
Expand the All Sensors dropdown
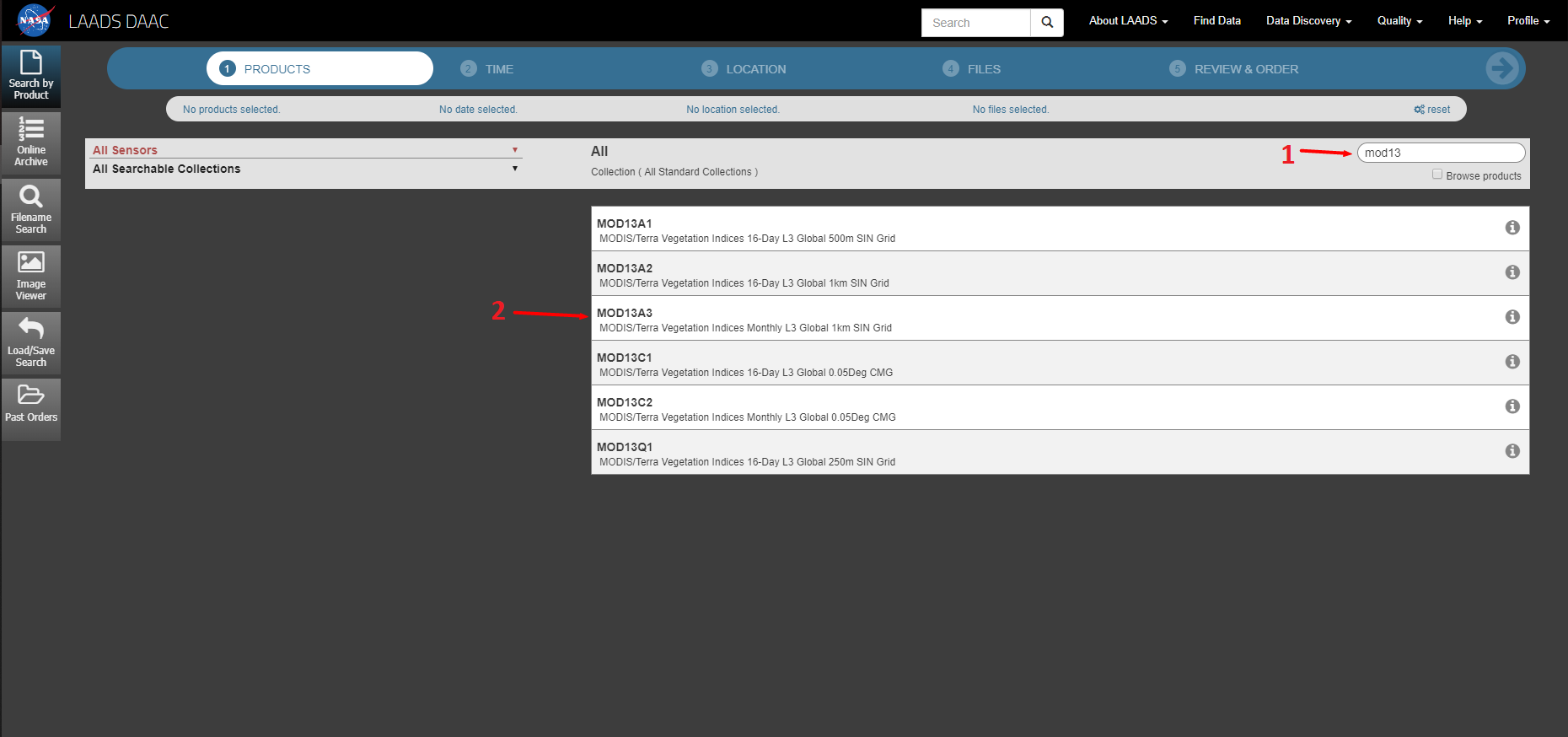pyautogui.click(x=306, y=150)
